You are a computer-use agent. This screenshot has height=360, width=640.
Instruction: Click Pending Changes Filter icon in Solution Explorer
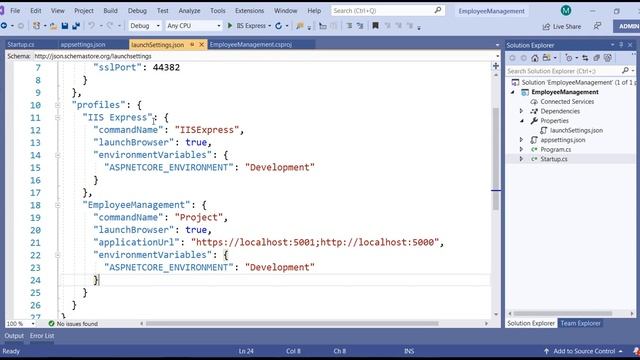tap(569, 58)
